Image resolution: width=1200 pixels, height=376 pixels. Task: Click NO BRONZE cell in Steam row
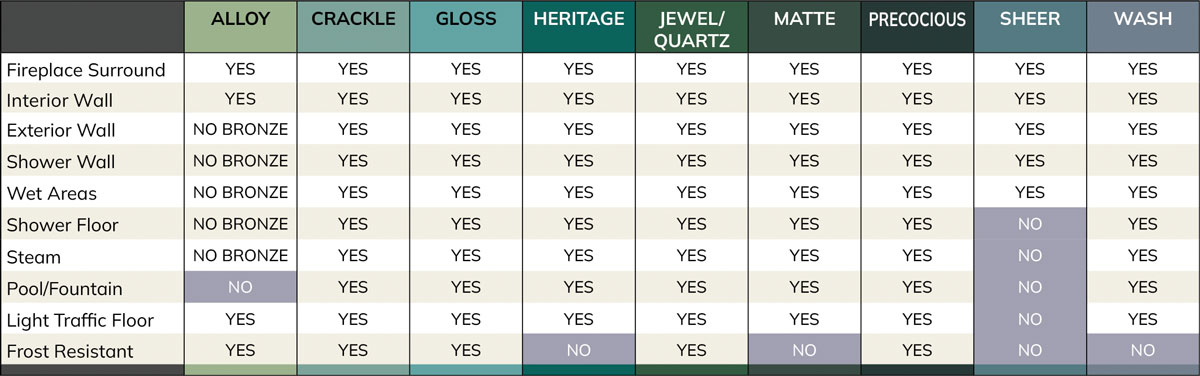[x=240, y=255]
